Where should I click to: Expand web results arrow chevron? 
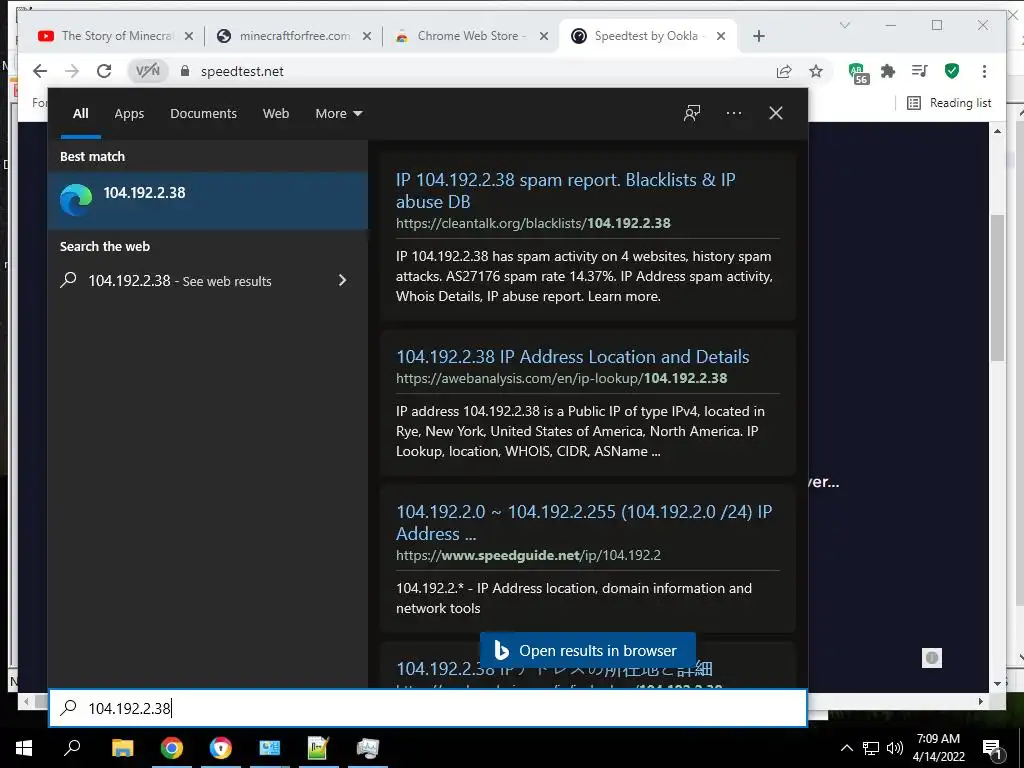pos(342,280)
